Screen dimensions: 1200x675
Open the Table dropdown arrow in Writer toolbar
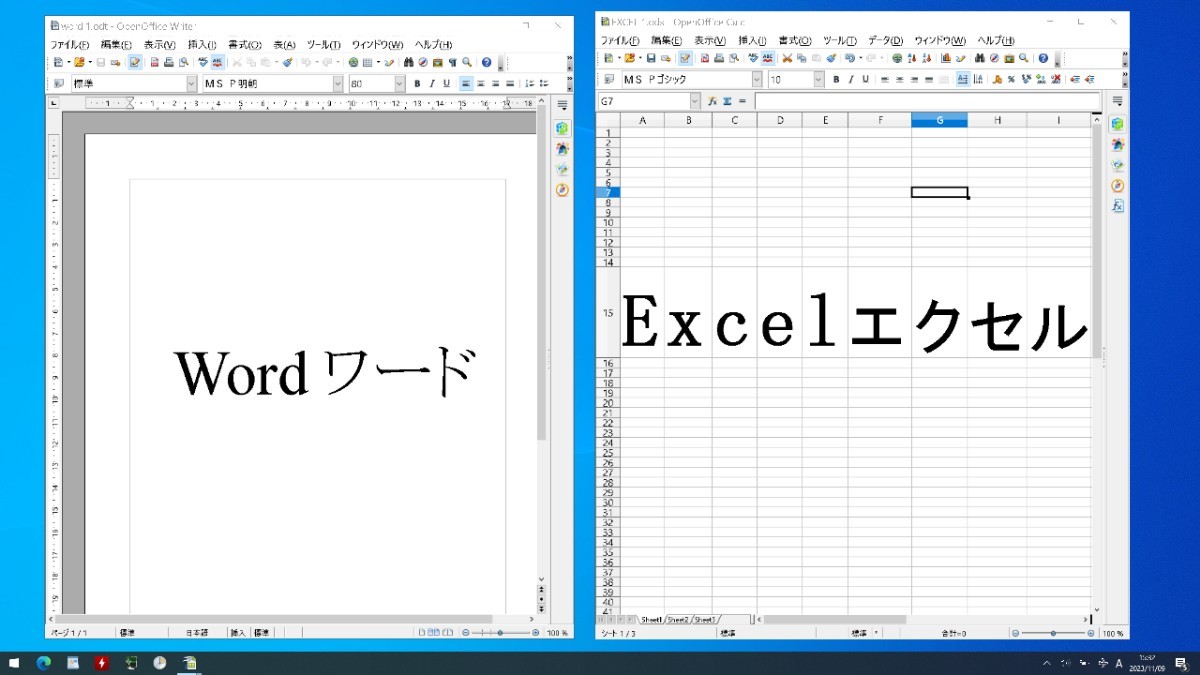(x=378, y=62)
